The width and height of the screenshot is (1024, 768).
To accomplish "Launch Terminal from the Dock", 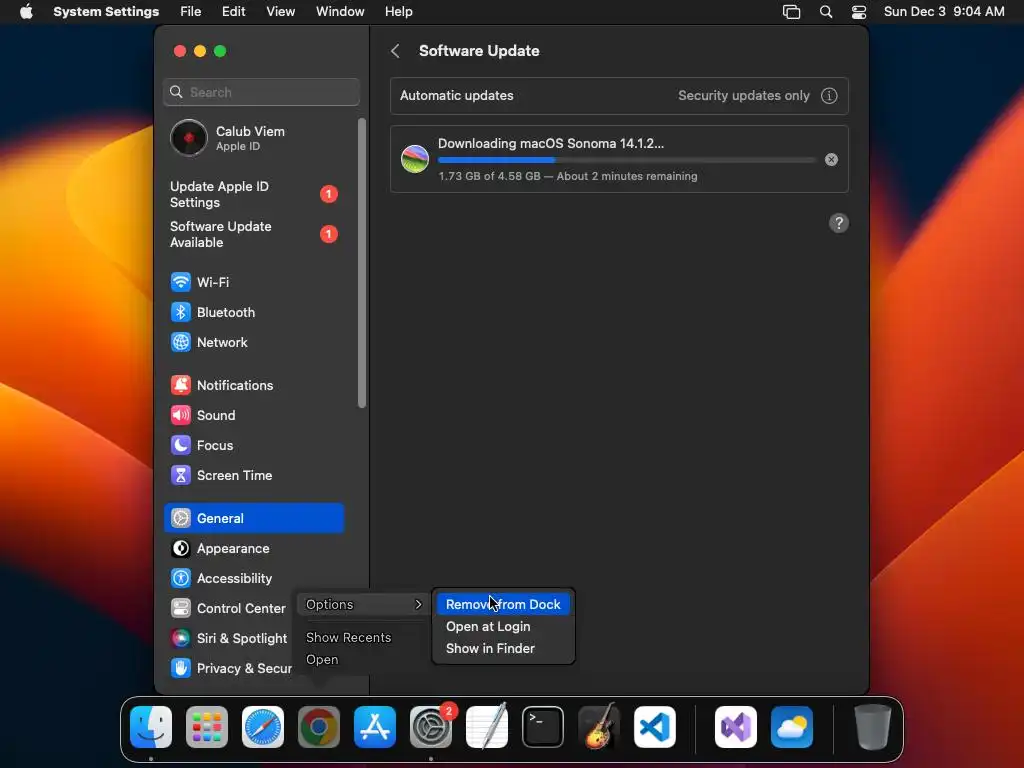I will click(543, 727).
